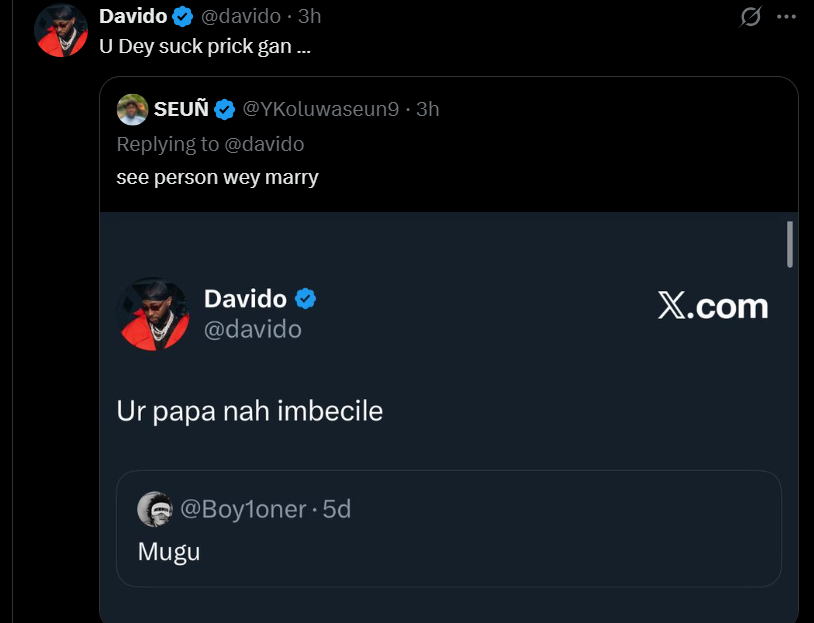Click the verified badge in the embedded Davido header

[x=306, y=298]
